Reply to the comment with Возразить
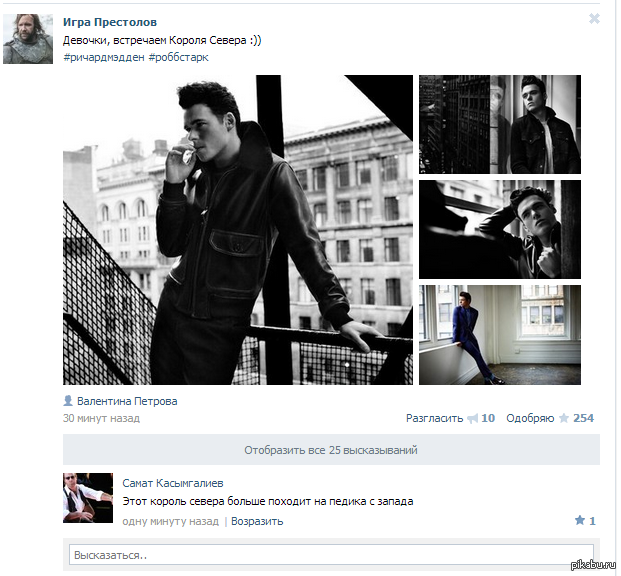 pos(257,521)
